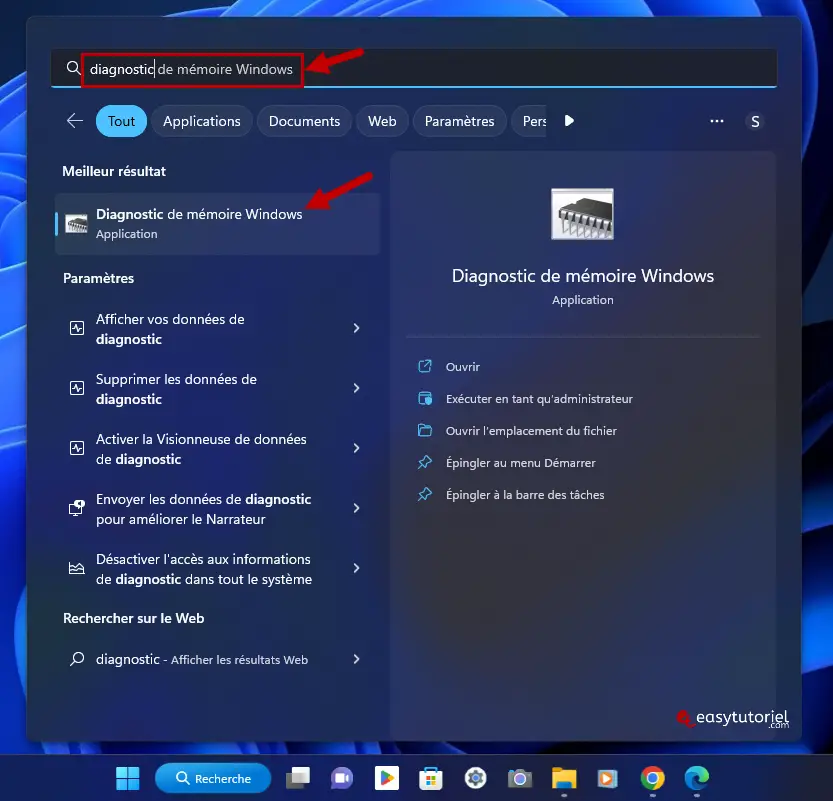Click the open-external icon beside Ouvrir
Screen dimensions: 833x801
point(425,366)
